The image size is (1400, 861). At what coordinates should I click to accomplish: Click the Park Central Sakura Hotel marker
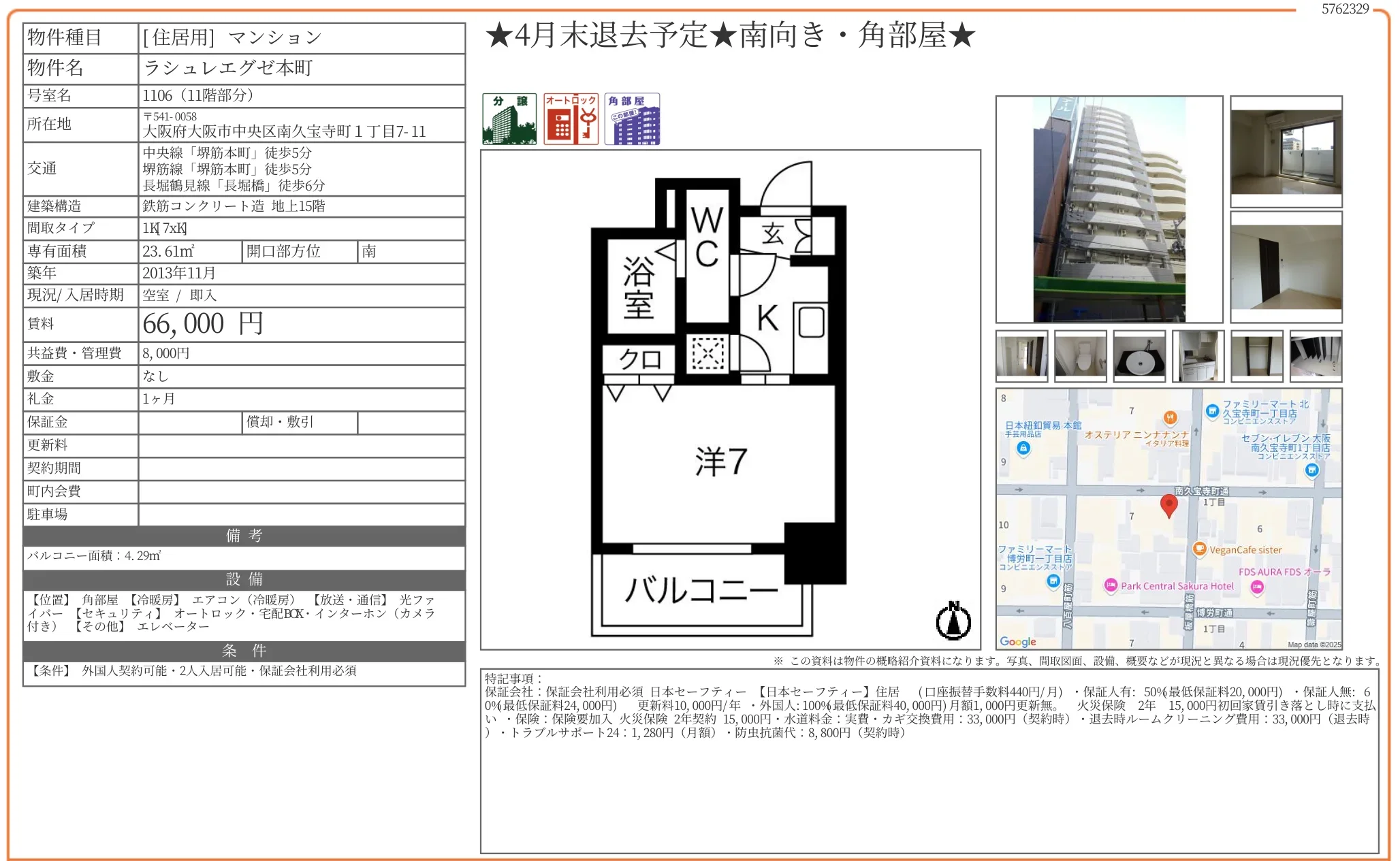[x=1111, y=585]
